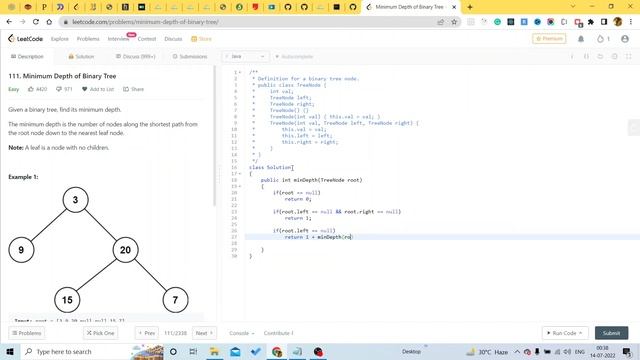Image resolution: width=640 pixels, height=360 pixels.
Task: Open the tab search chevron dropdown
Action: tap(573, 7)
